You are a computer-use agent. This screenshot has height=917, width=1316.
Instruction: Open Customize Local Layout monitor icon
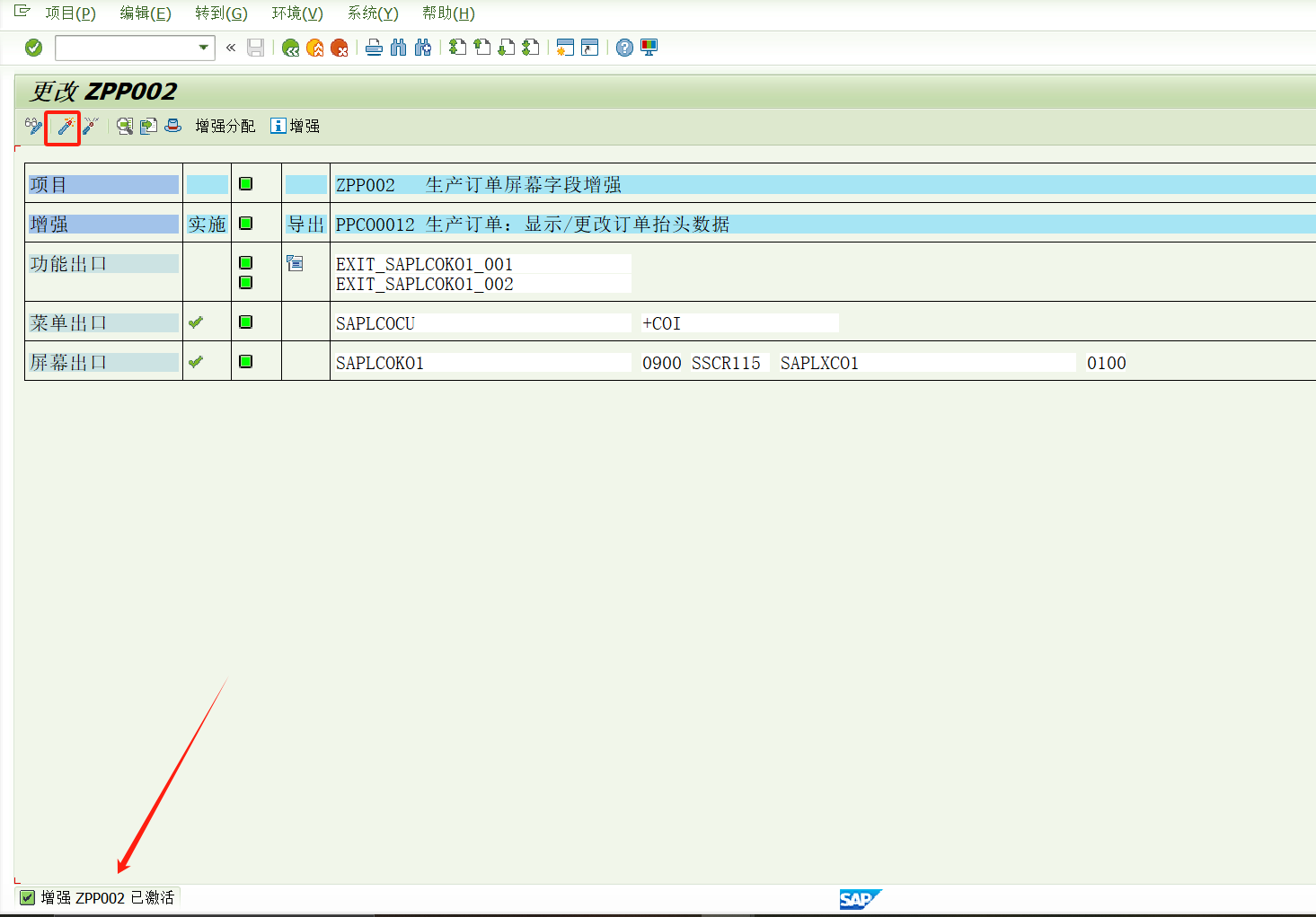click(649, 48)
